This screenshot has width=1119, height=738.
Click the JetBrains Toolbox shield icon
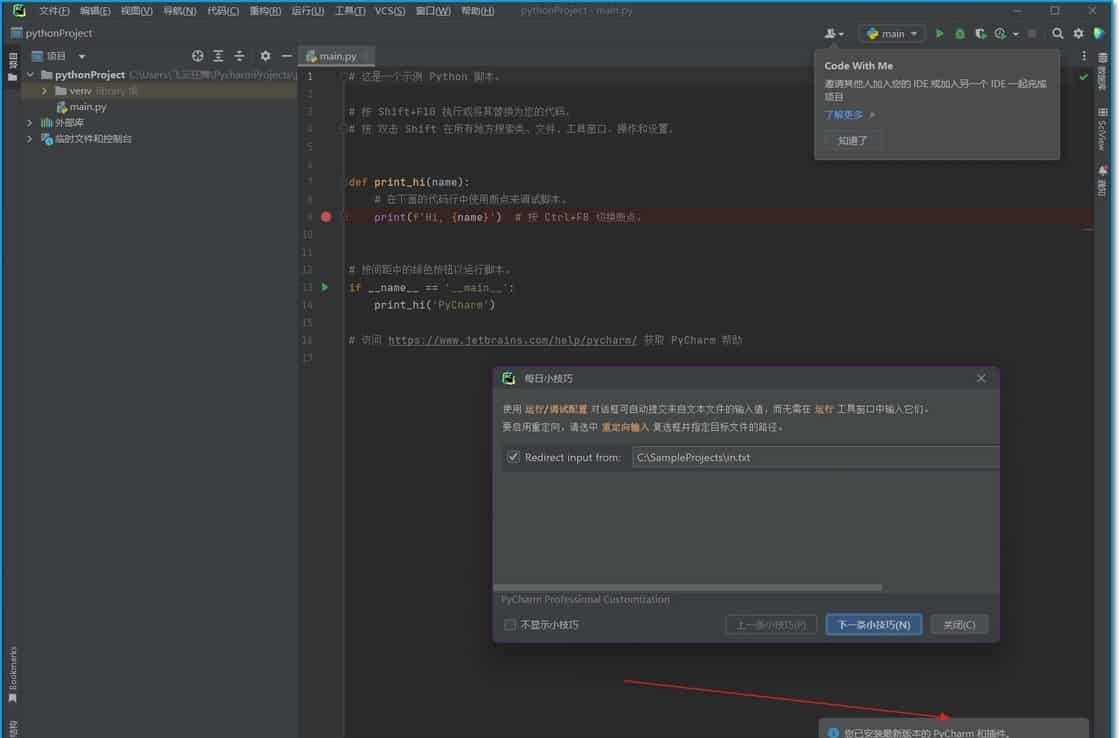pos(1099,34)
